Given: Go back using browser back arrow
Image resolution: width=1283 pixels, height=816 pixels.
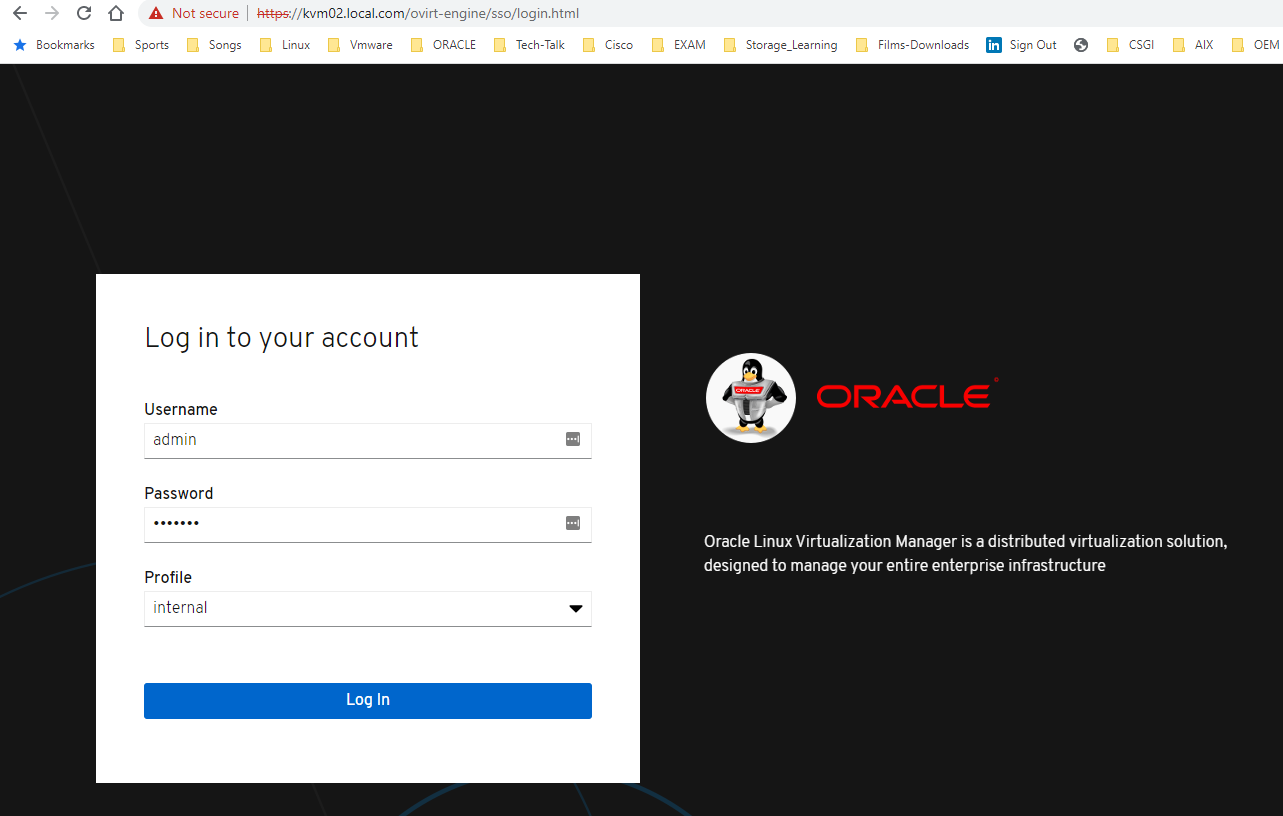Looking at the screenshot, I should 19,13.
